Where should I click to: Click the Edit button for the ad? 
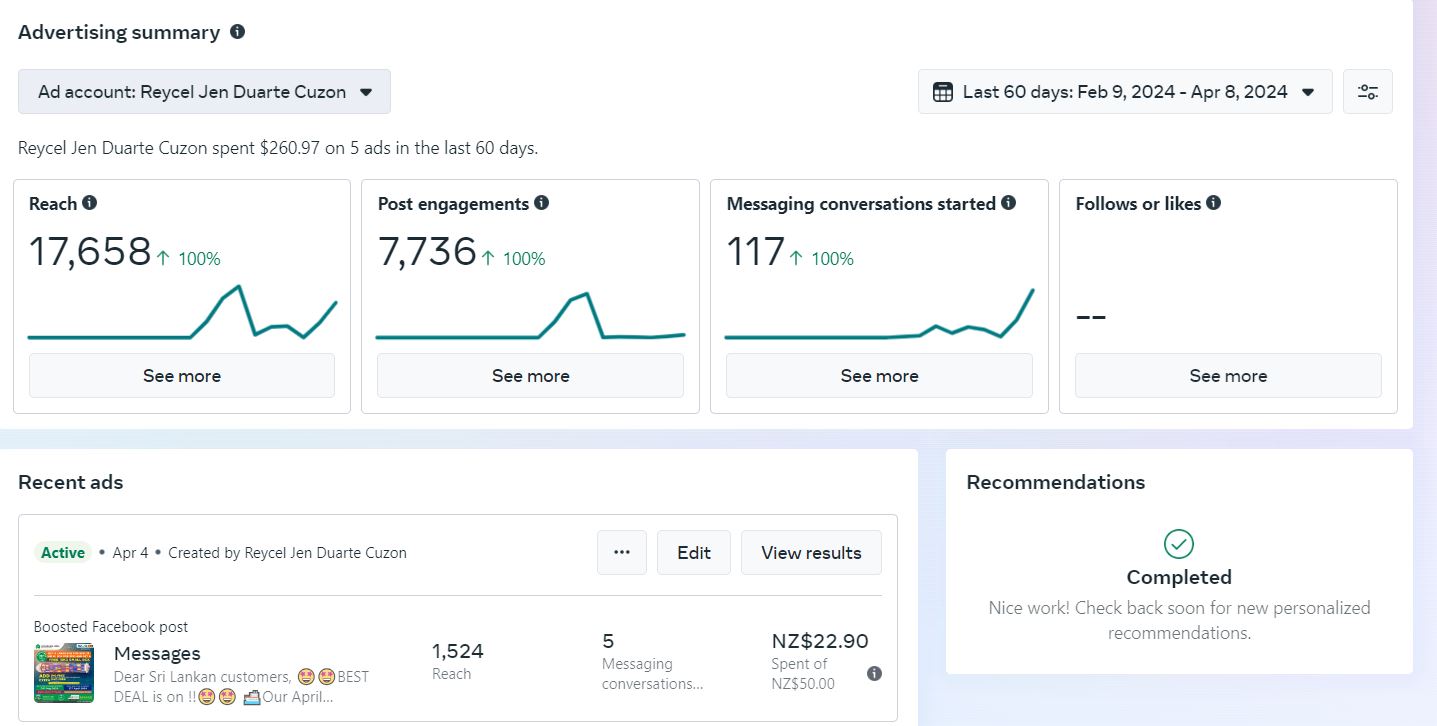[x=694, y=552]
